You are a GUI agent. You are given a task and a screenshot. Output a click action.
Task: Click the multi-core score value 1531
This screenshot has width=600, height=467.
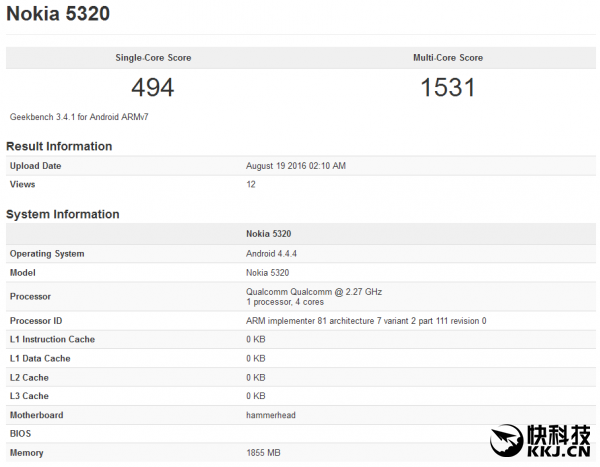tap(448, 87)
